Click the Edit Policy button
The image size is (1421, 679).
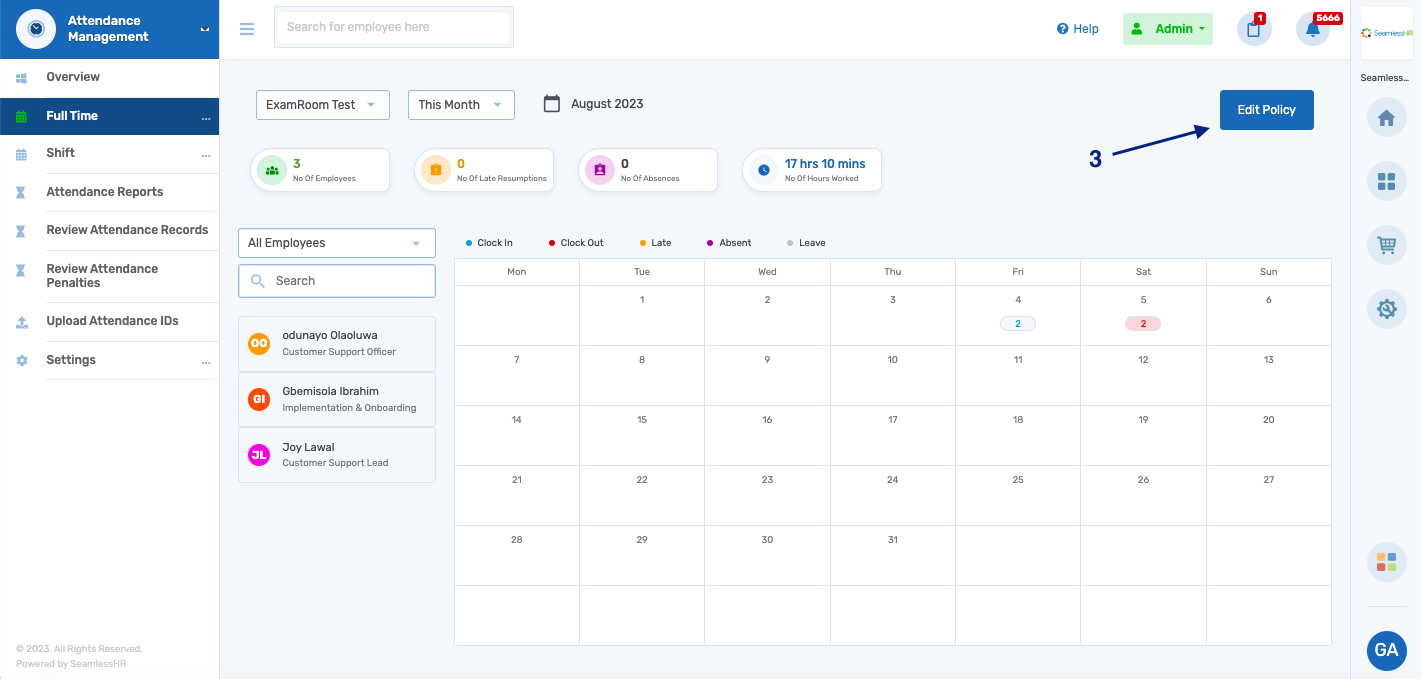[x=1266, y=110]
